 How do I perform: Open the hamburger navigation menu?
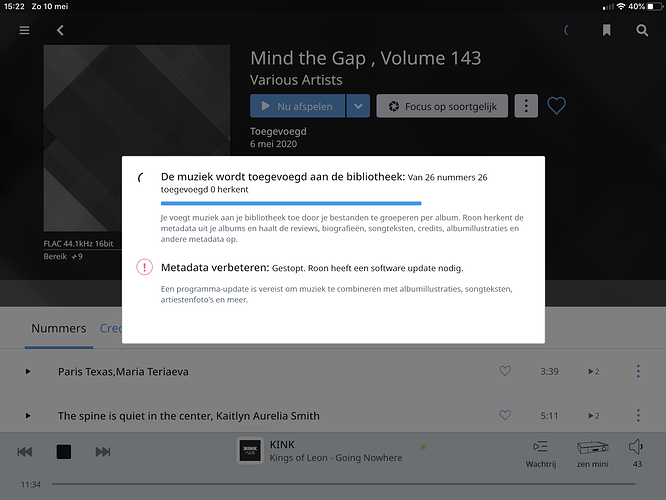coord(24,30)
